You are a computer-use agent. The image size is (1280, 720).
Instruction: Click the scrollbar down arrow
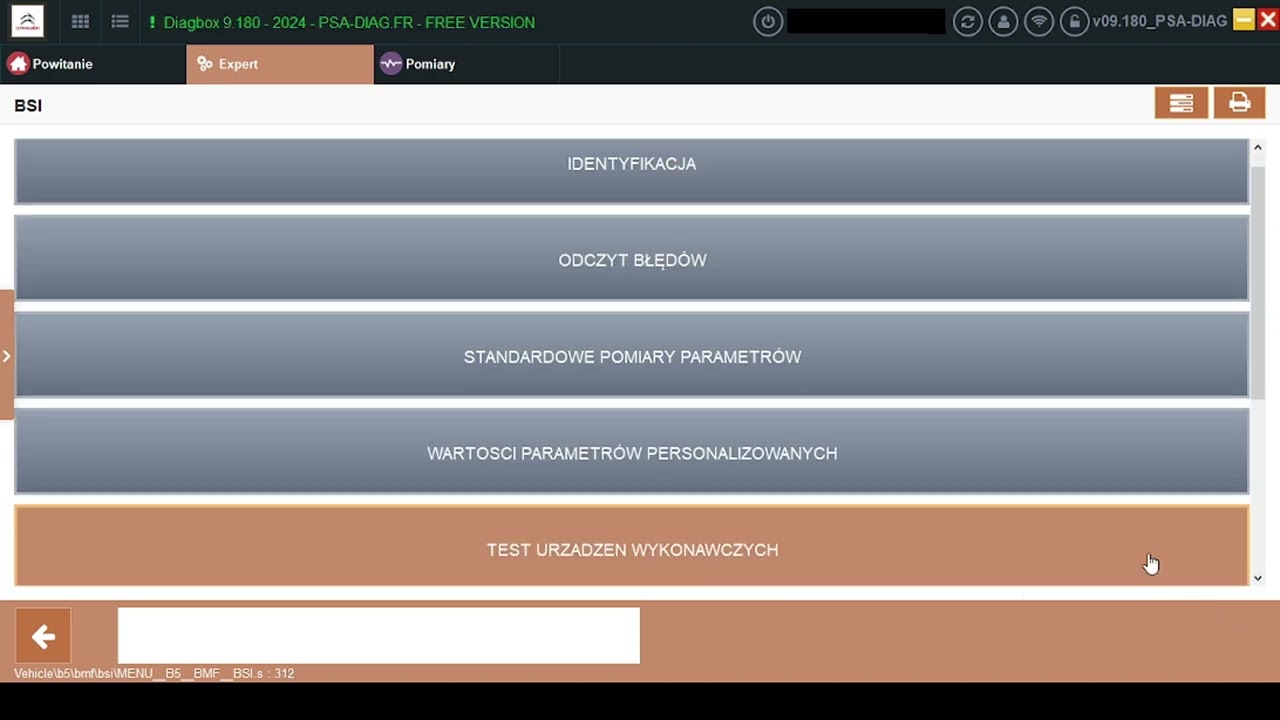tap(1257, 578)
